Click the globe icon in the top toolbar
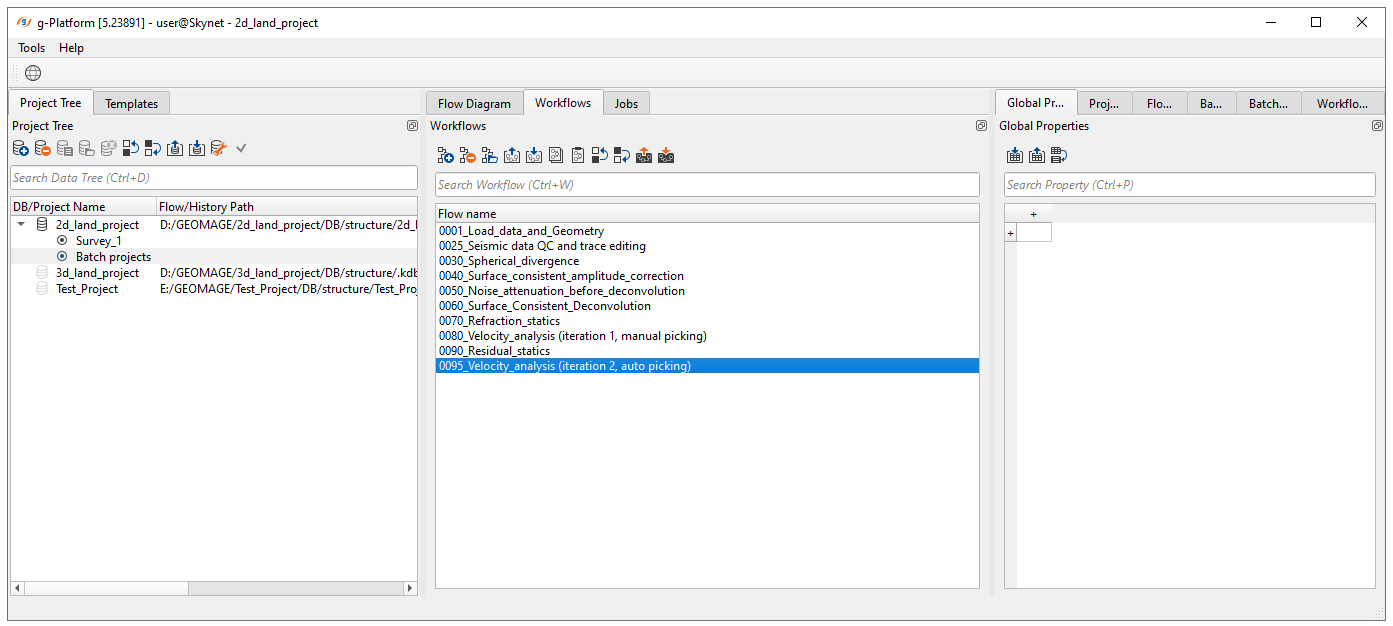Viewport: 1393px width, 626px height. click(33, 73)
